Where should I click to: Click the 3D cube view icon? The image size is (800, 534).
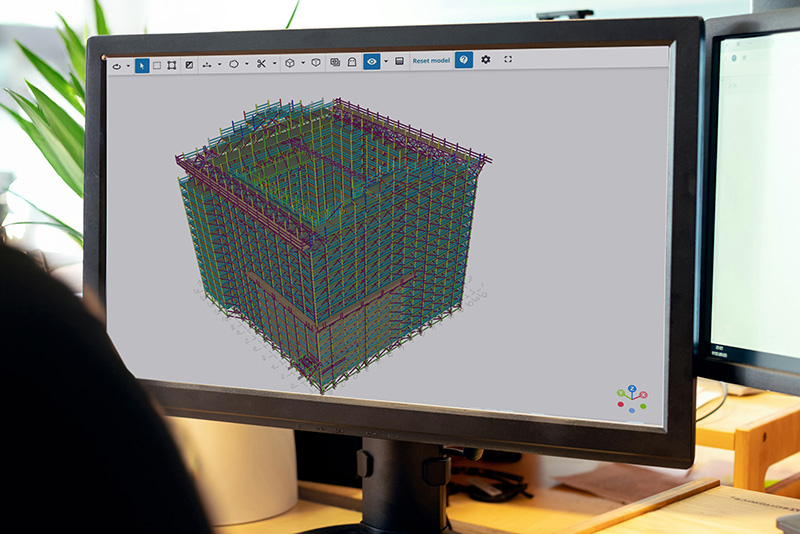290,63
